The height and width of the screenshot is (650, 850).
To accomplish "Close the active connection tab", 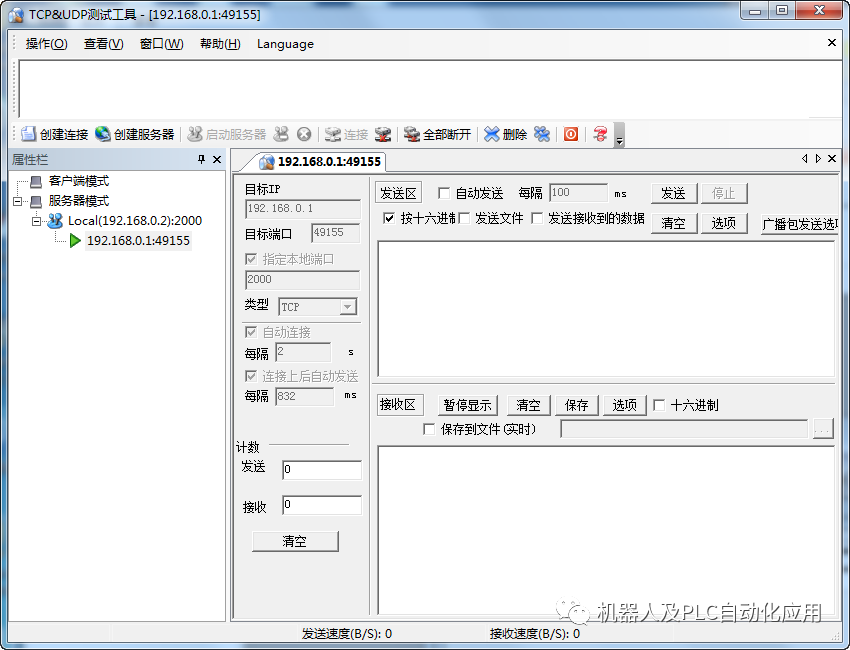I will tap(832, 158).
